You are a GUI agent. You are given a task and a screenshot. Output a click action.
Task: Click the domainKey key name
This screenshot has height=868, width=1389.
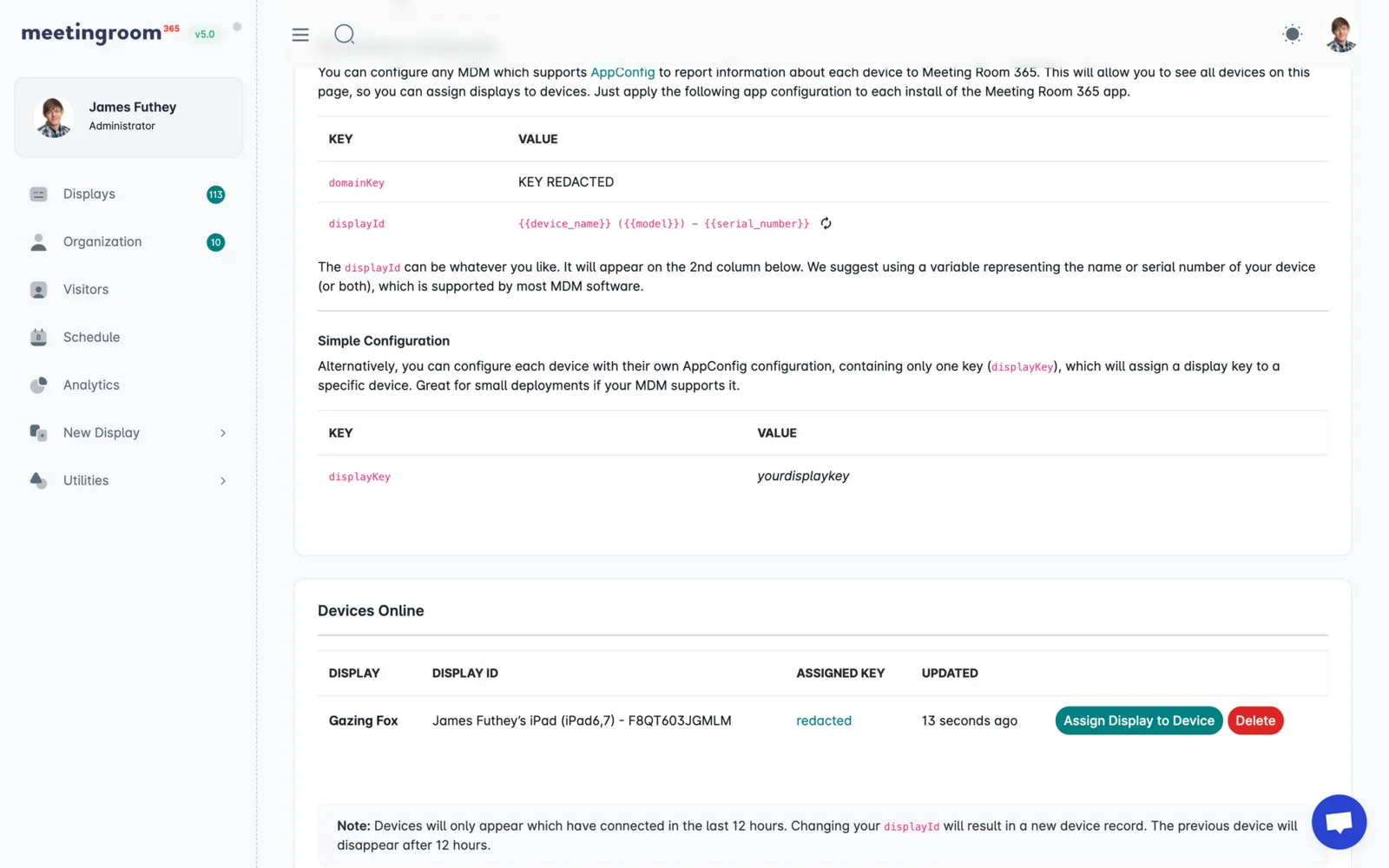[356, 183]
